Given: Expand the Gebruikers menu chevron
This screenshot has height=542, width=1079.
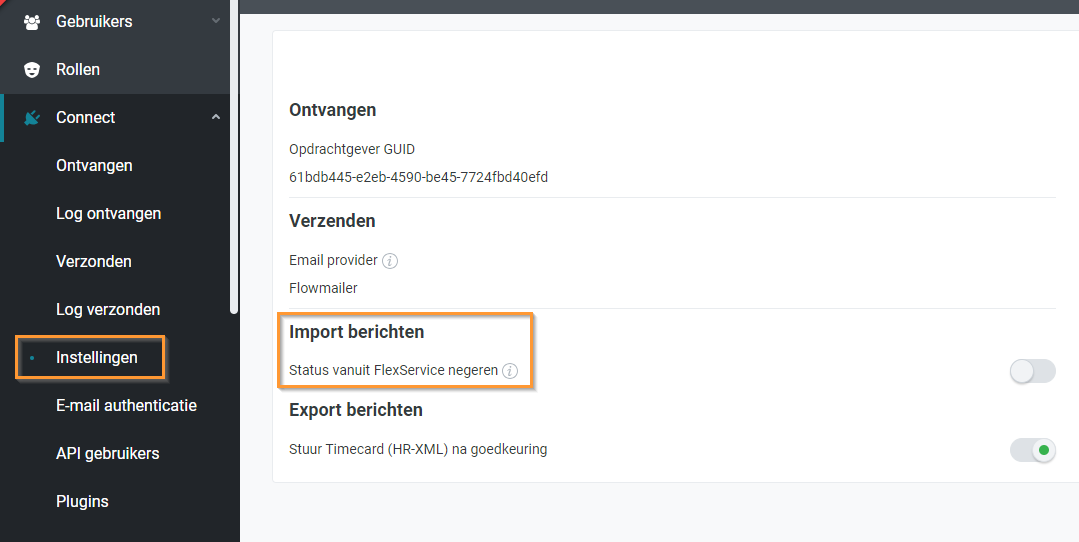Looking at the screenshot, I should pyautogui.click(x=215, y=21).
